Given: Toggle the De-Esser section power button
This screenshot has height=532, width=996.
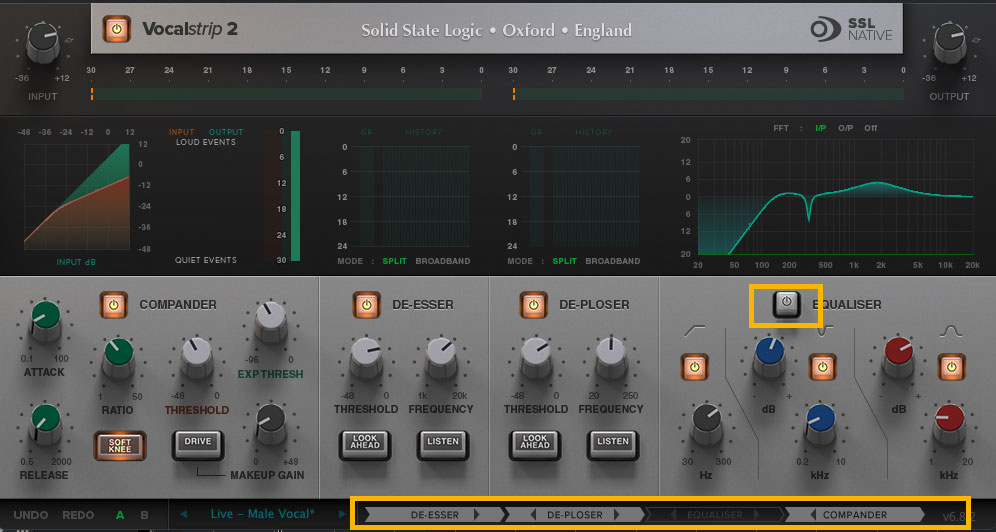Looking at the screenshot, I should point(367,305).
